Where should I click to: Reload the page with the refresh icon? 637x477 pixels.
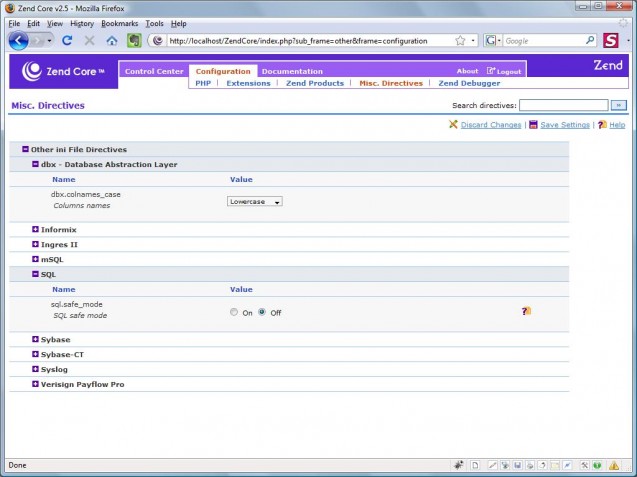coord(67,41)
